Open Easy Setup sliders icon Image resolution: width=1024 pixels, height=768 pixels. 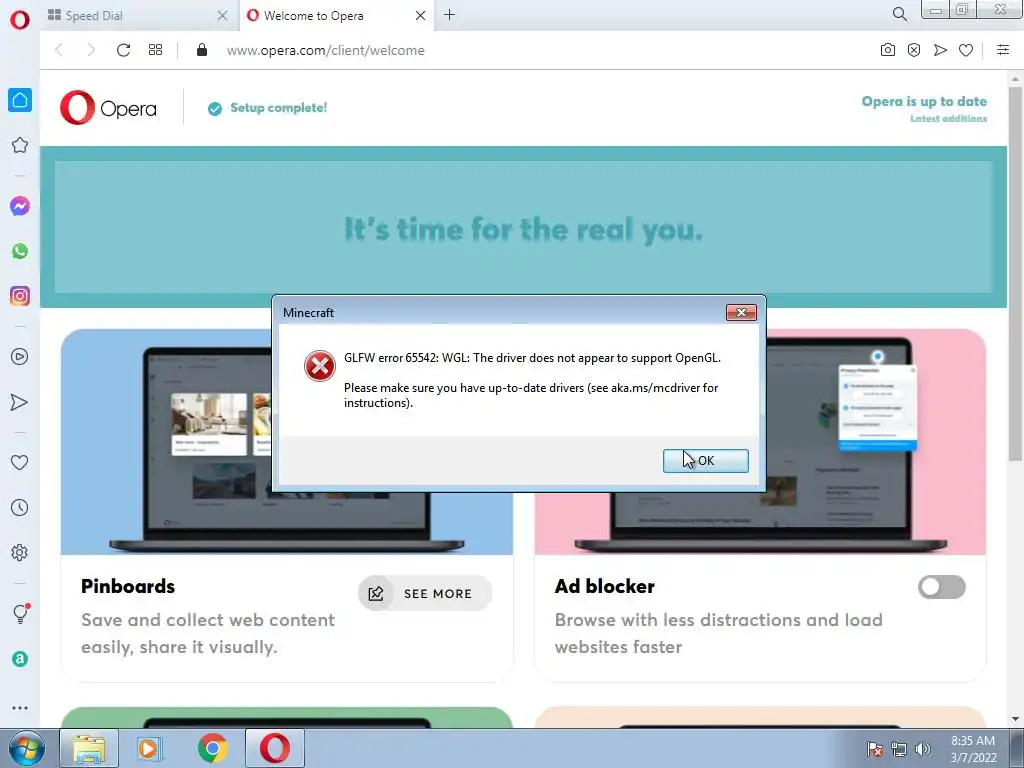(1003, 50)
